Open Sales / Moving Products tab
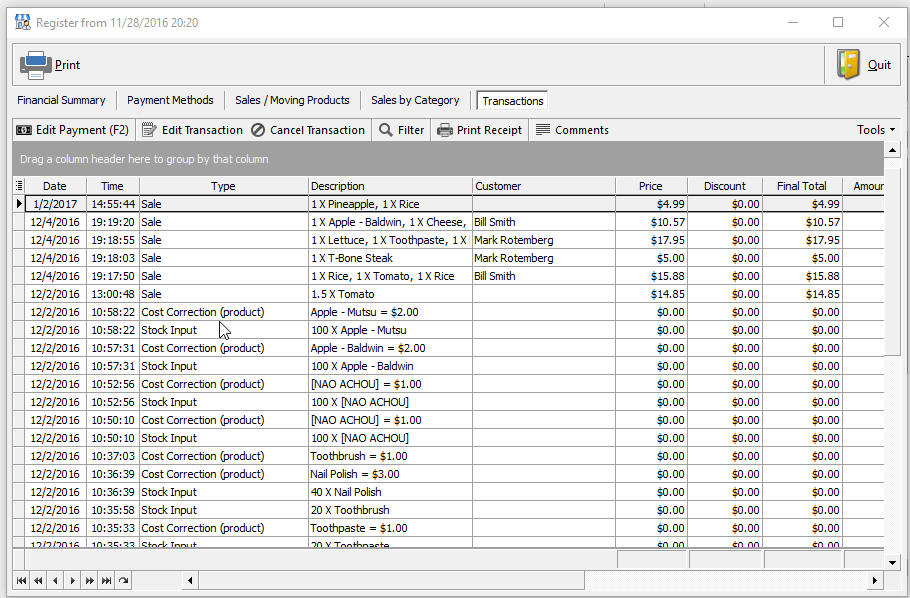 [x=292, y=100]
